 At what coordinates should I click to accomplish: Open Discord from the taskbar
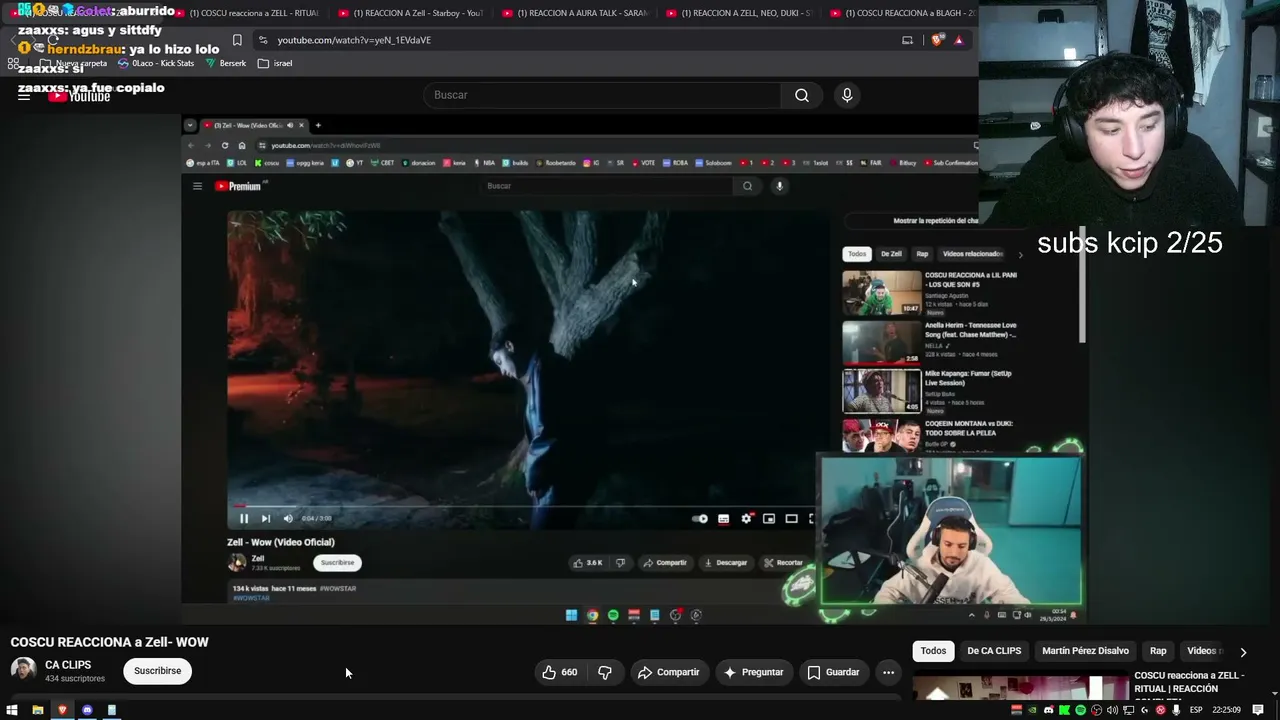[87, 710]
